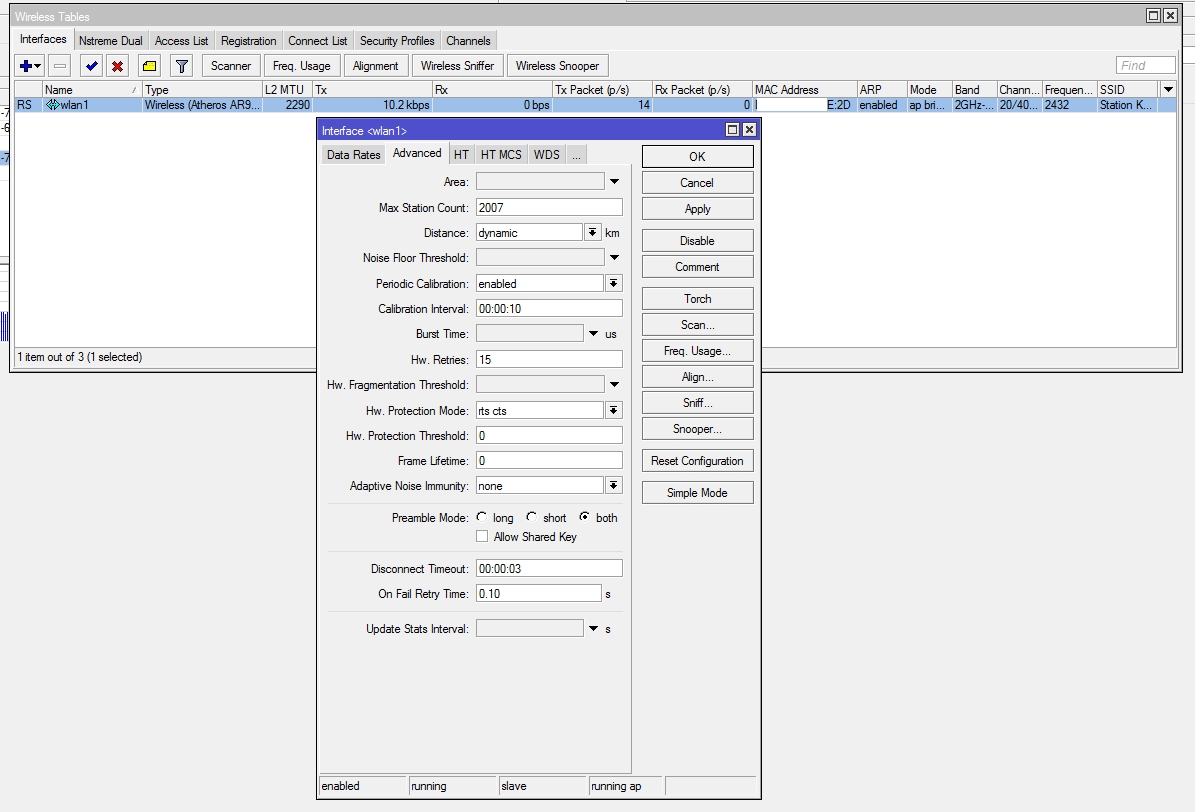Open the Periodic Calibration dropdown
1195x812 pixels.
tap(613, 284)
